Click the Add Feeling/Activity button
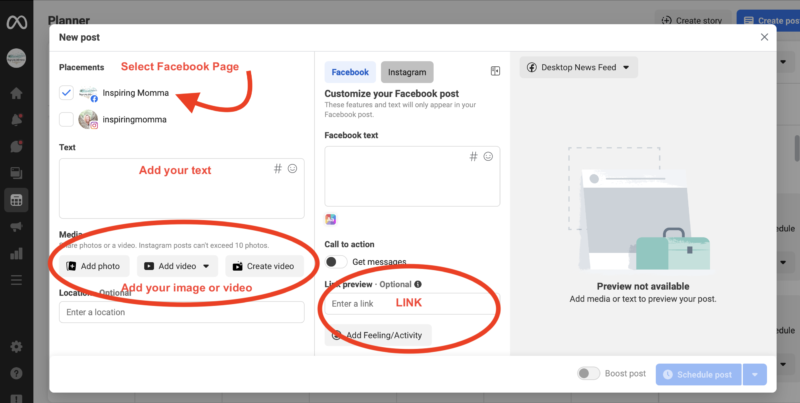This screenshot has width=800, height=403. [x=378, y=335]
